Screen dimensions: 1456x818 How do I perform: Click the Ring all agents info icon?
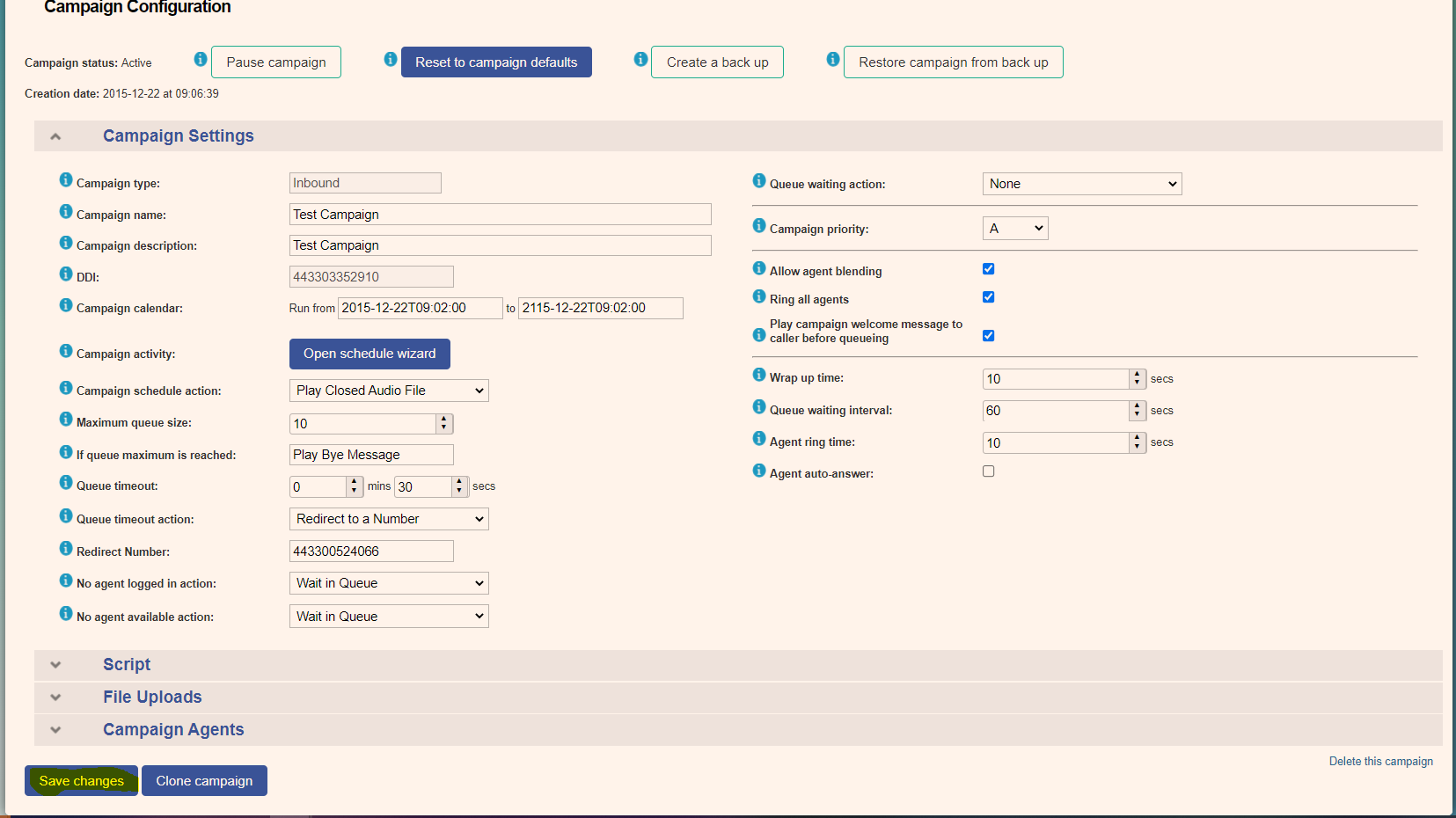click(x=759, y=296)
